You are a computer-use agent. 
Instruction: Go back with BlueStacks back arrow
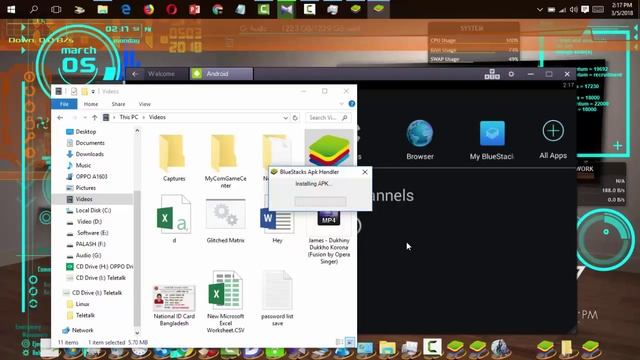pyautogui.click(x=135, y=74)
